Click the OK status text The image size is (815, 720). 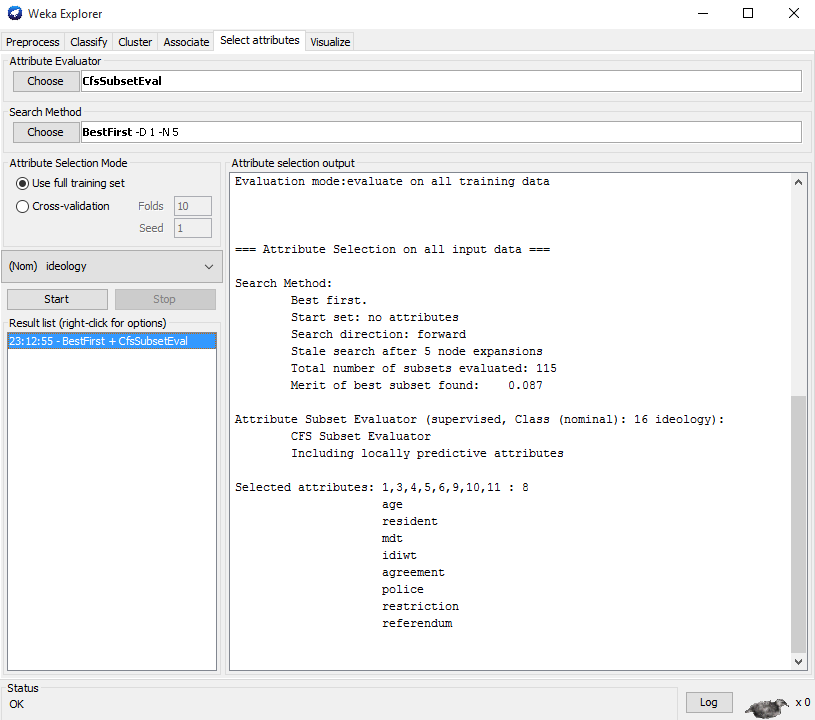[x=17, y=704]
